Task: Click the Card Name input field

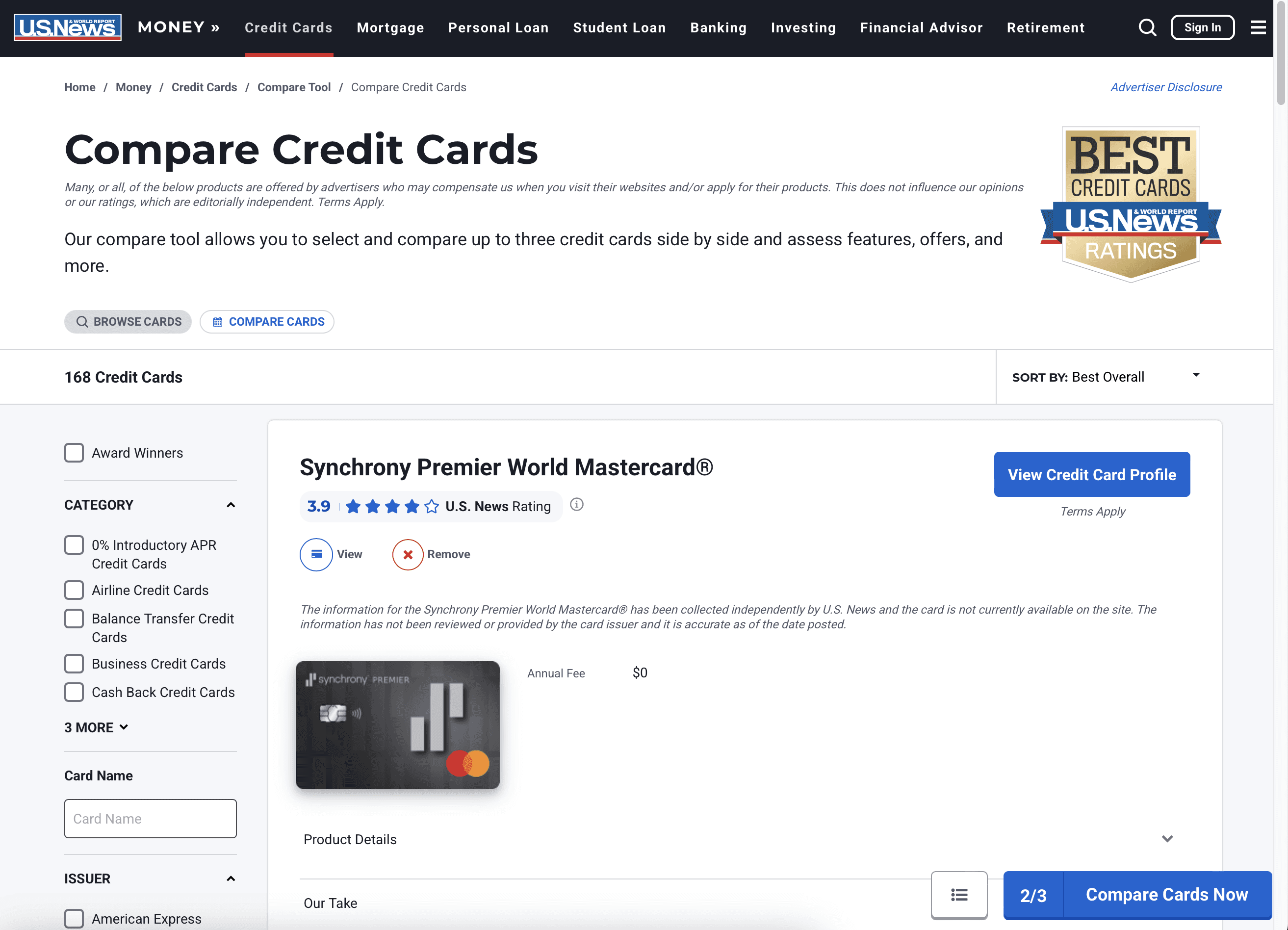Action: click(x=151, y=818)
